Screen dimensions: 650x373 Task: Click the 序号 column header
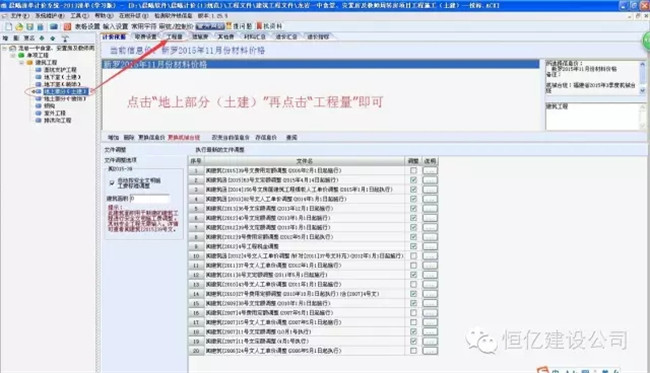coord(196,161)
